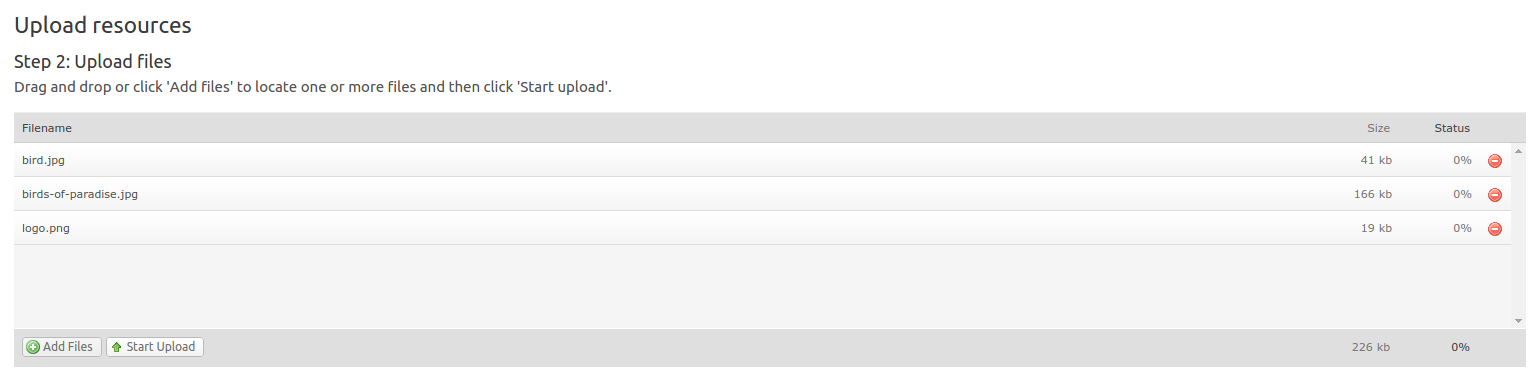
Task: Click the scrollbar down arrow in file list
Action: 1518,321
